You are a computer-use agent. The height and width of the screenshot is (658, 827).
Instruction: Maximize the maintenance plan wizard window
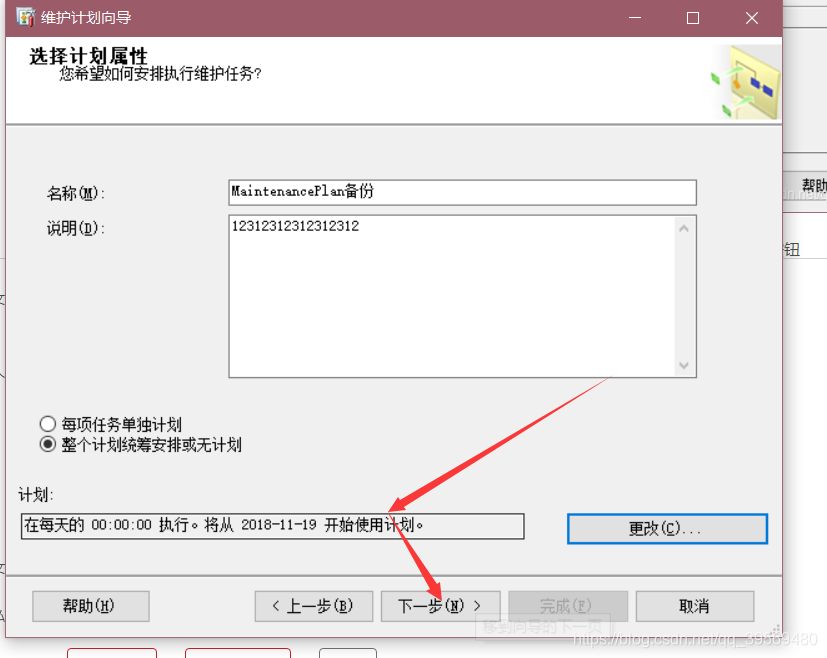pos(692,17)
